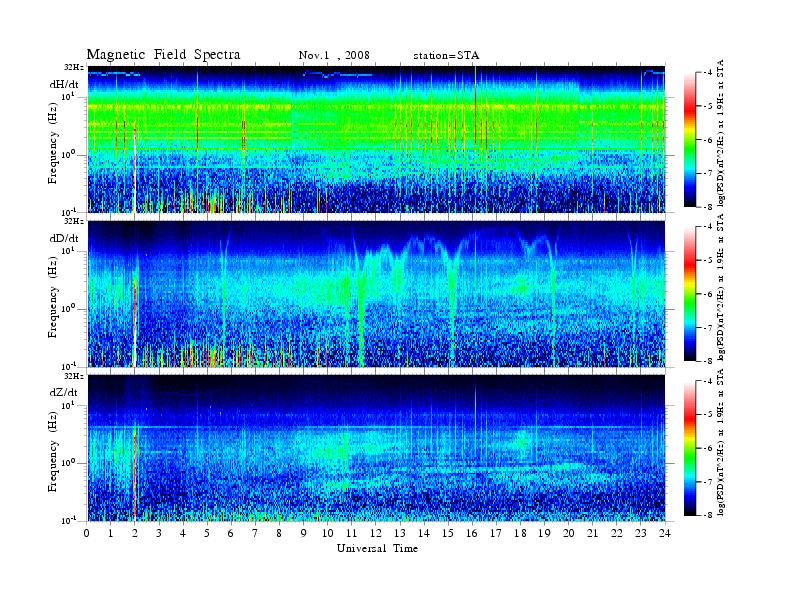Click the -8 value on the bottom color bar
Screen dimensions: 792x612
pyautogui.click(x=709, y=515)
